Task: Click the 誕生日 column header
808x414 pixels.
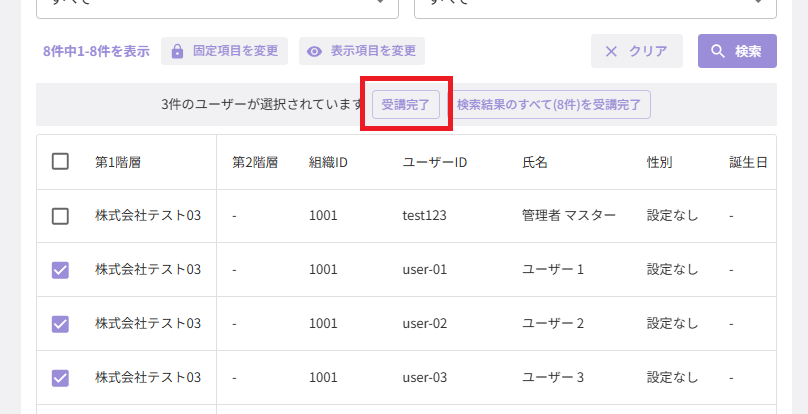Action: 748,162
